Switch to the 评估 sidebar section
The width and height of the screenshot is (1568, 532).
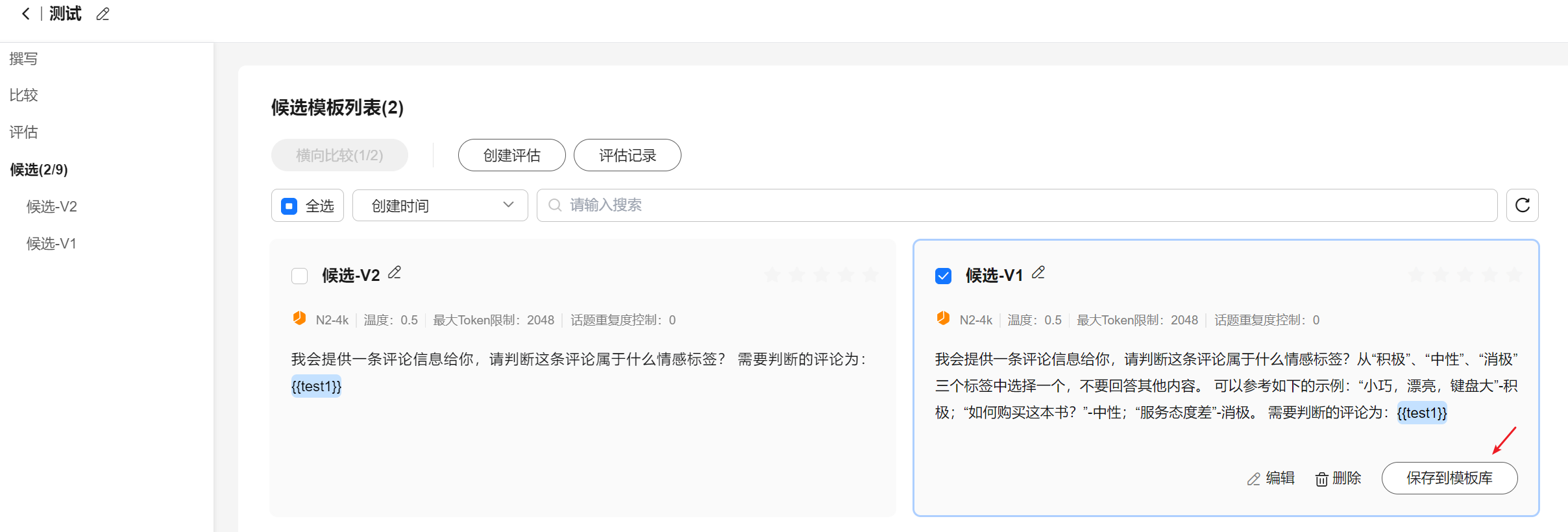23,132
